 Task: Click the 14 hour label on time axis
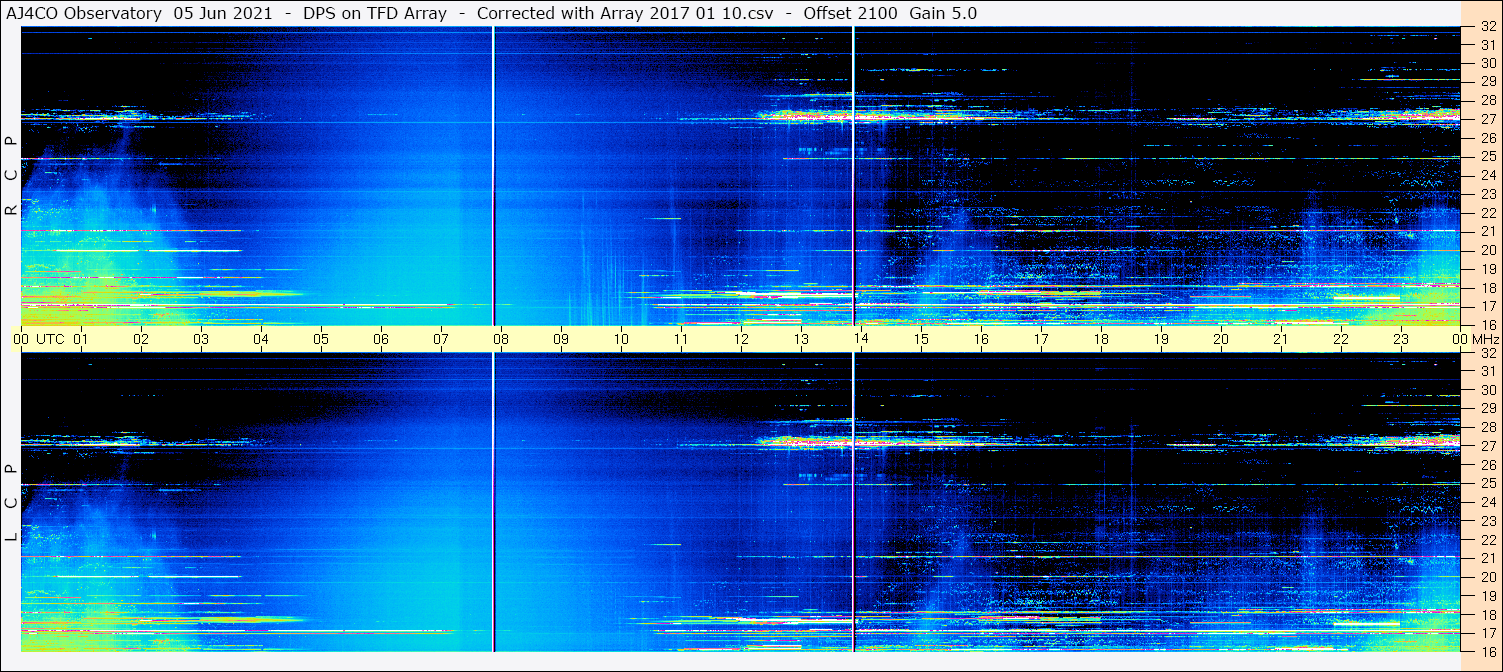(861, 339)
